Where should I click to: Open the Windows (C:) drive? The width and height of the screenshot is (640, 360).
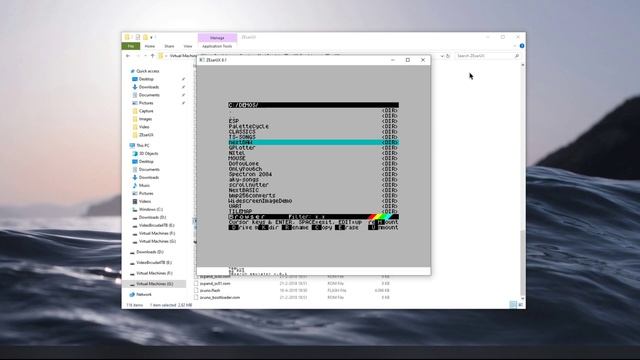(151, 209)
